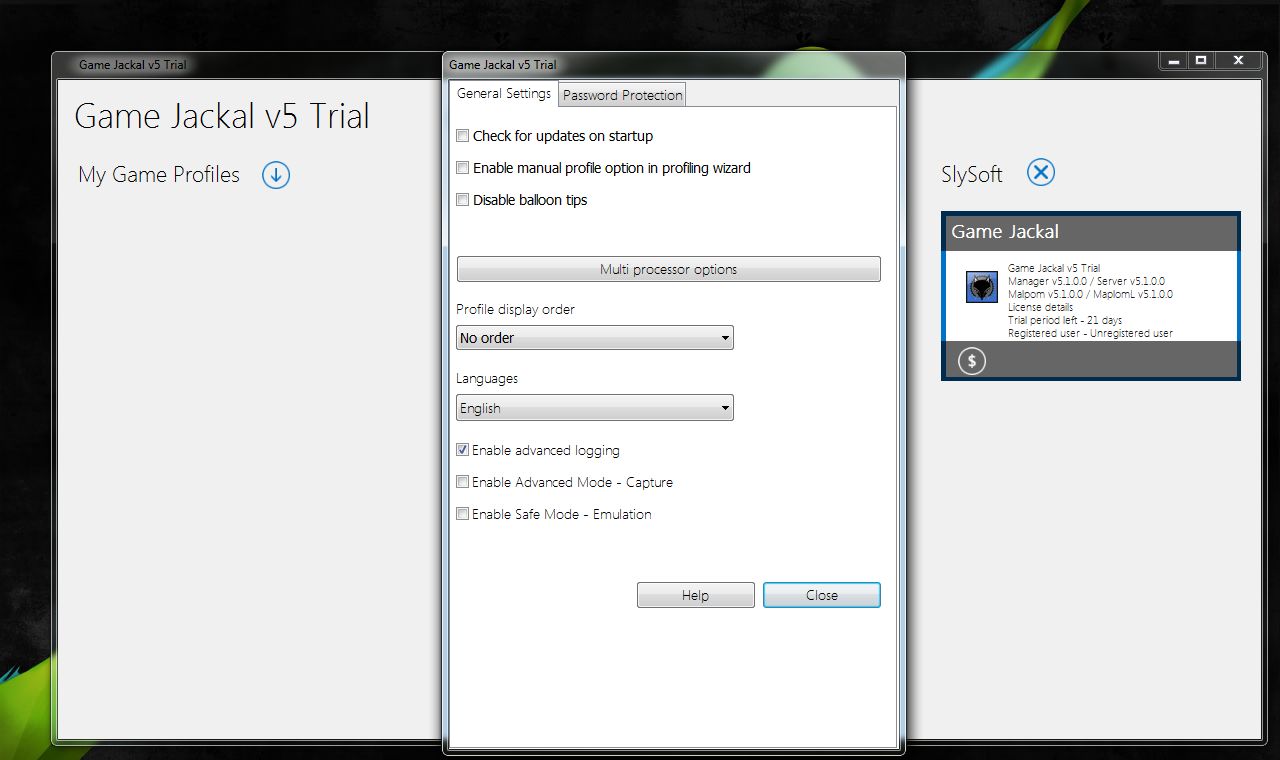Click the dollar sign purchase icon
This screenshot has height=760, width=1280.
972,361
